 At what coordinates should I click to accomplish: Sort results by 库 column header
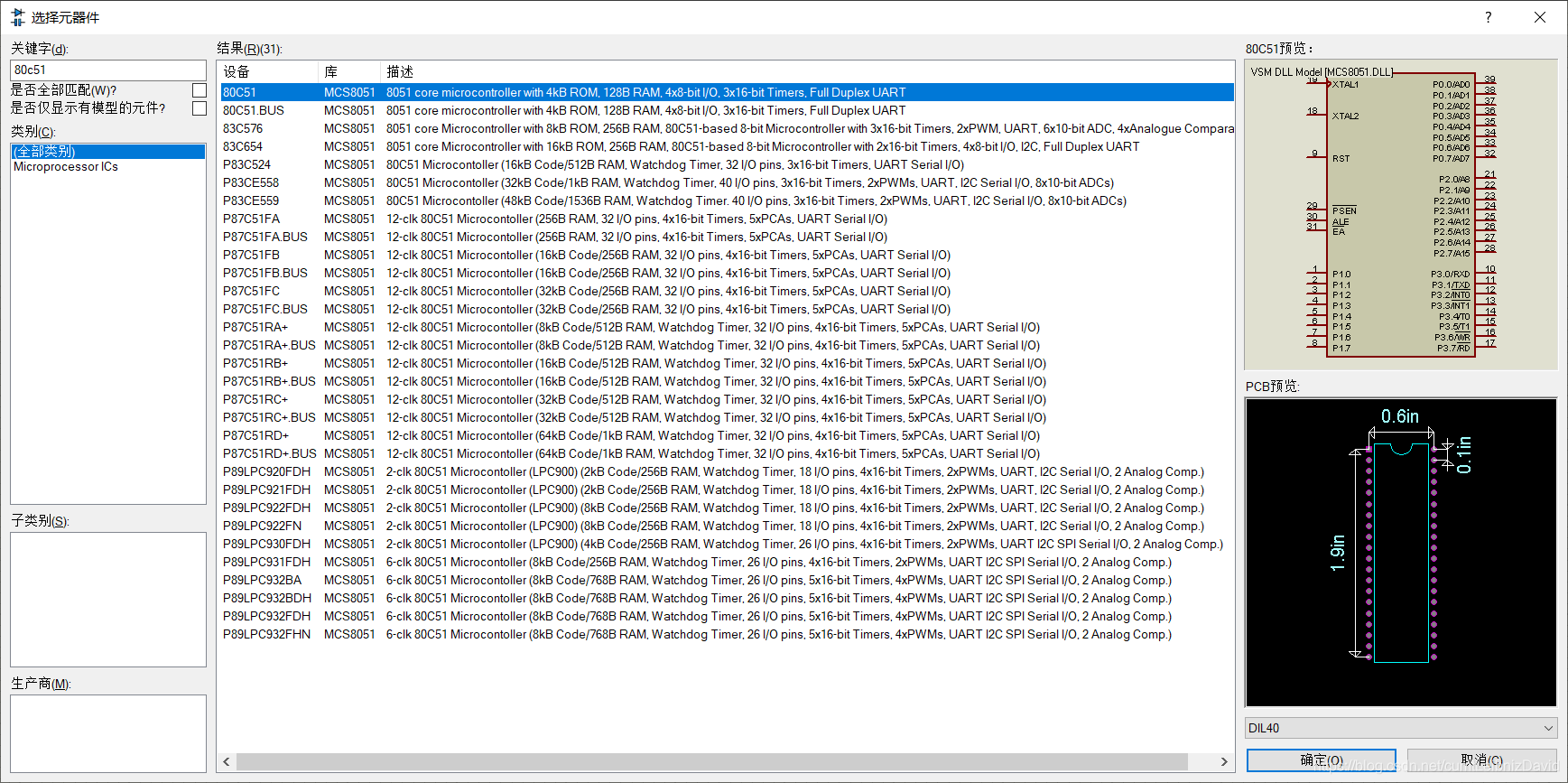[x=349, y=71]
